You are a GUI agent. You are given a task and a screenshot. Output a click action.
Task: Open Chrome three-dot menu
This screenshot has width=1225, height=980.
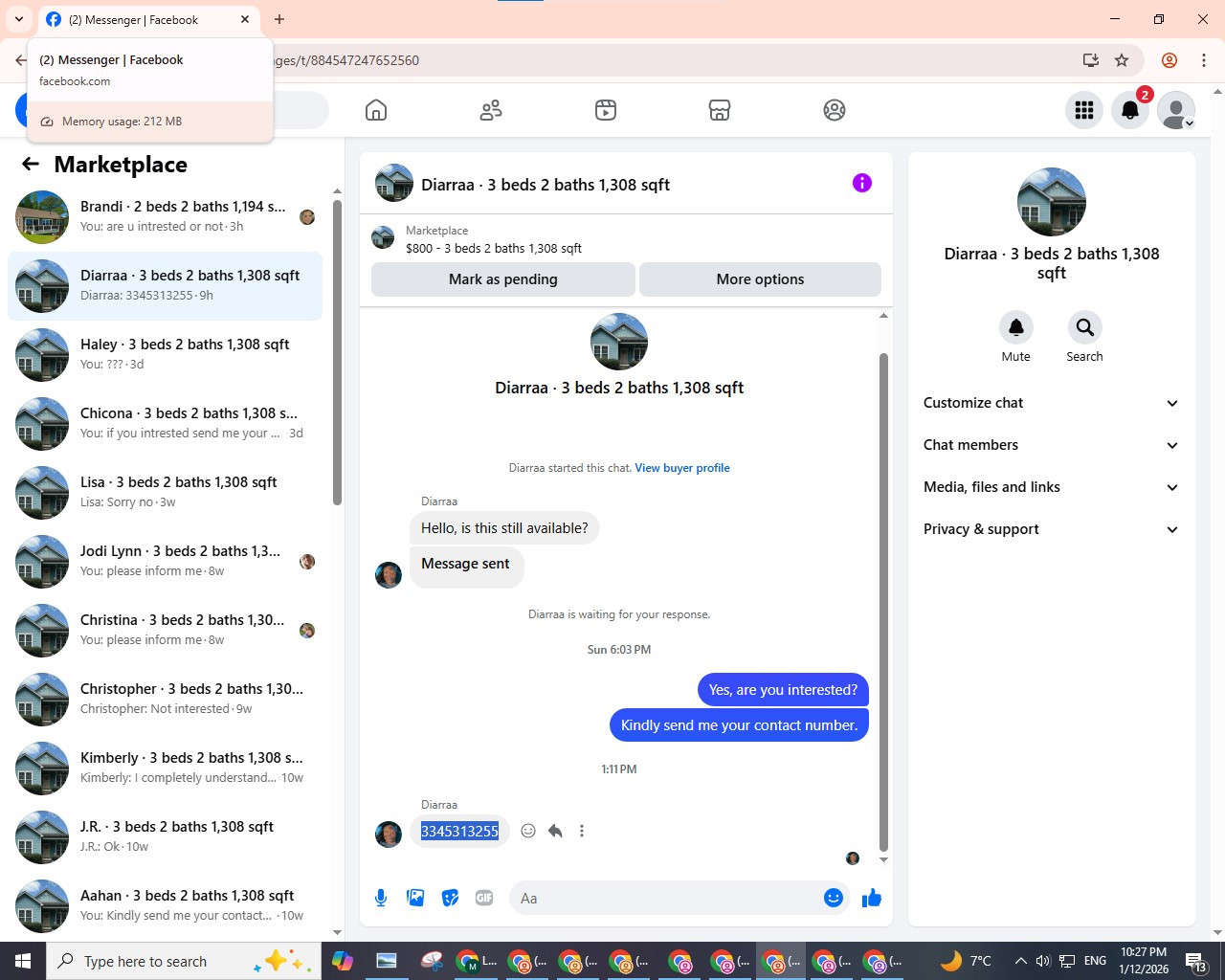[x=1204, y=60]
